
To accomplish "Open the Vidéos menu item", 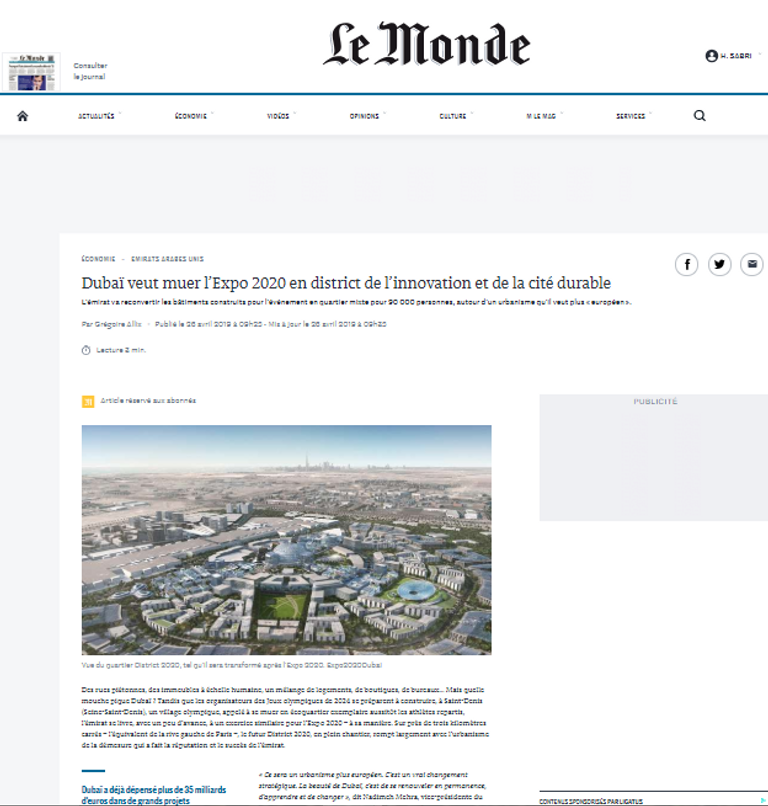I will (278, 116).
